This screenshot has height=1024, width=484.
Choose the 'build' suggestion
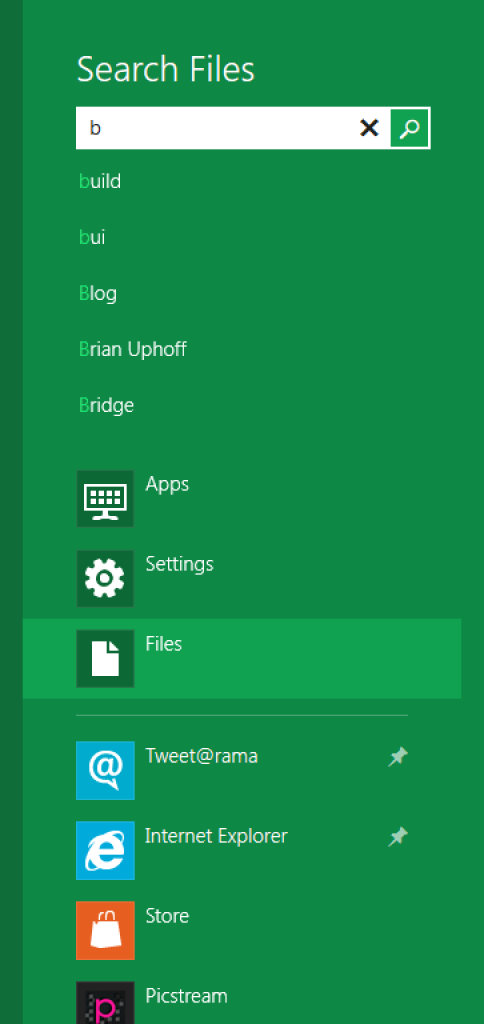100,181
